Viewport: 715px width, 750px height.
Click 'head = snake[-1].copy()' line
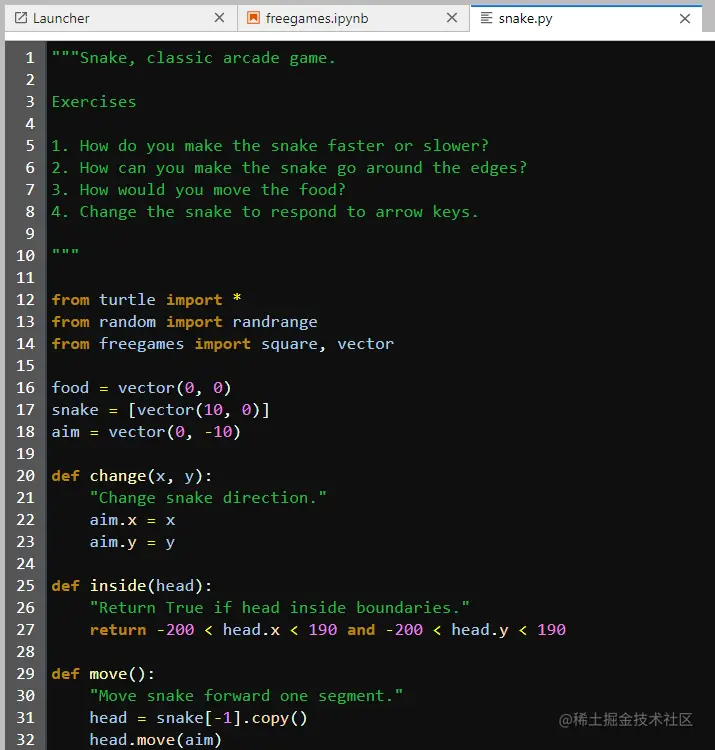(198, 718)
